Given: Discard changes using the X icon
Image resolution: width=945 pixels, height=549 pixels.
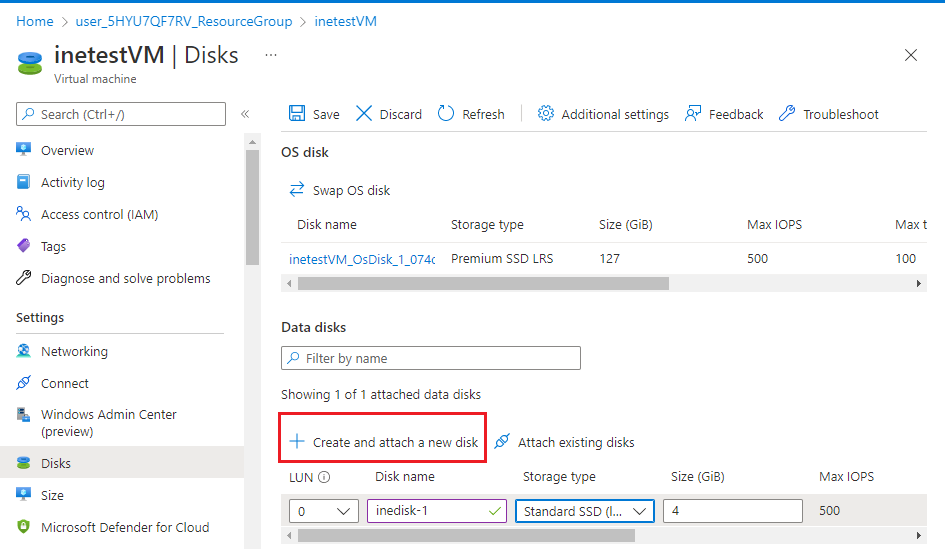Looking at the screenshot, I should click(x=364, y=114).
